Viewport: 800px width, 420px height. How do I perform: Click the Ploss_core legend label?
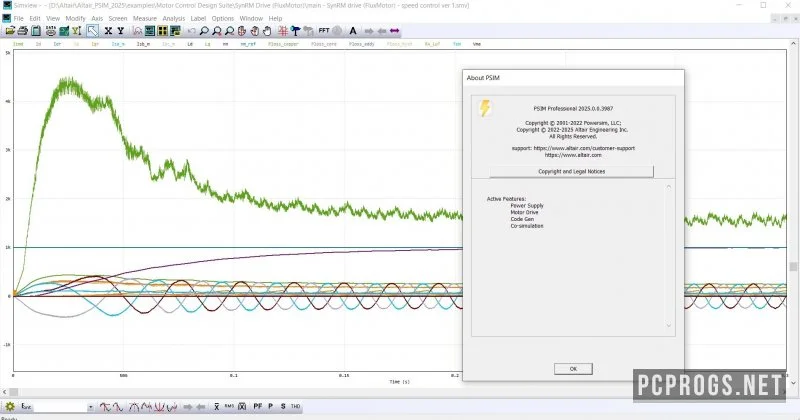click(324, 44)
